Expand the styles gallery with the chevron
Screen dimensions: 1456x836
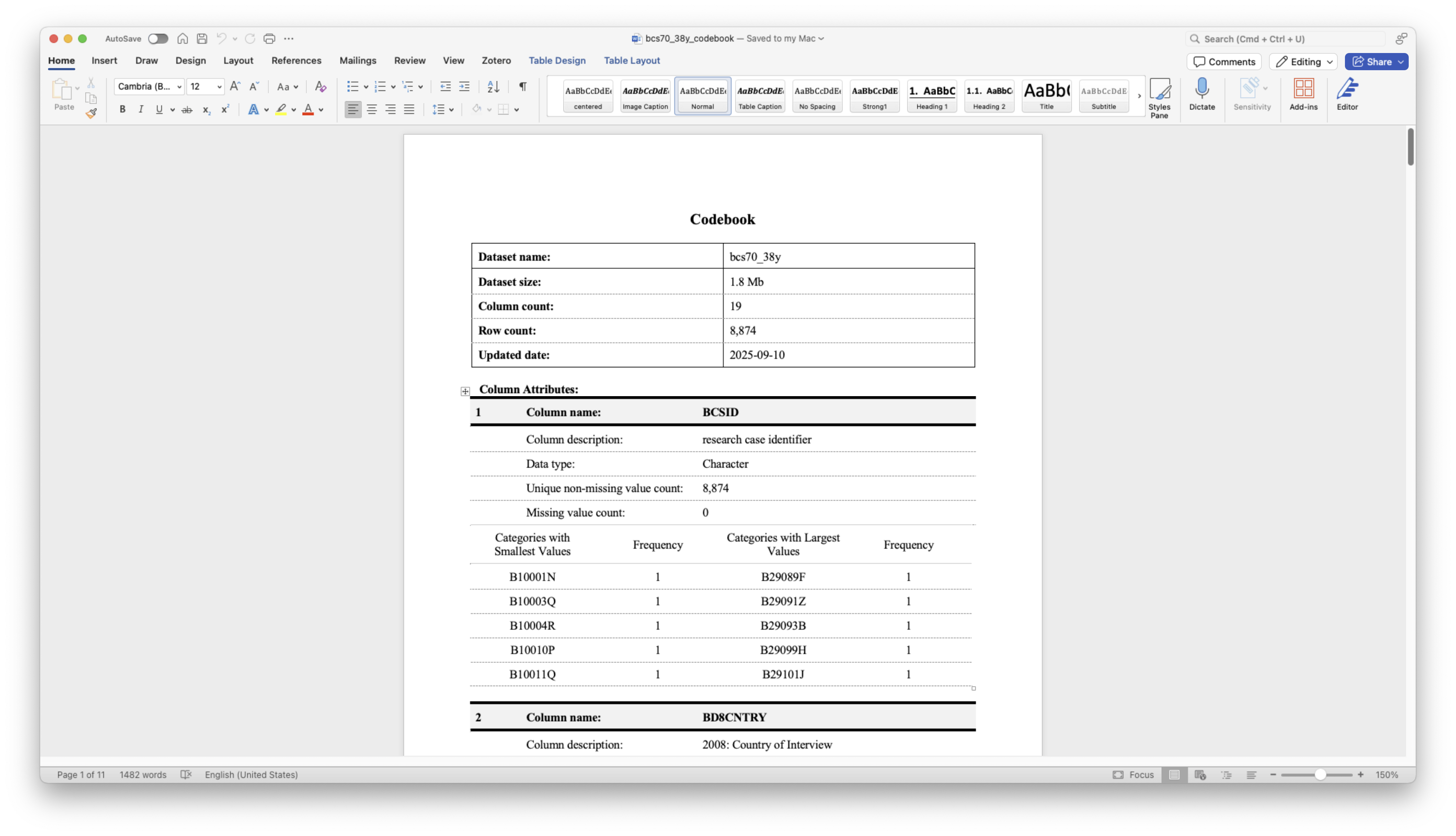tap(1139, 96)
